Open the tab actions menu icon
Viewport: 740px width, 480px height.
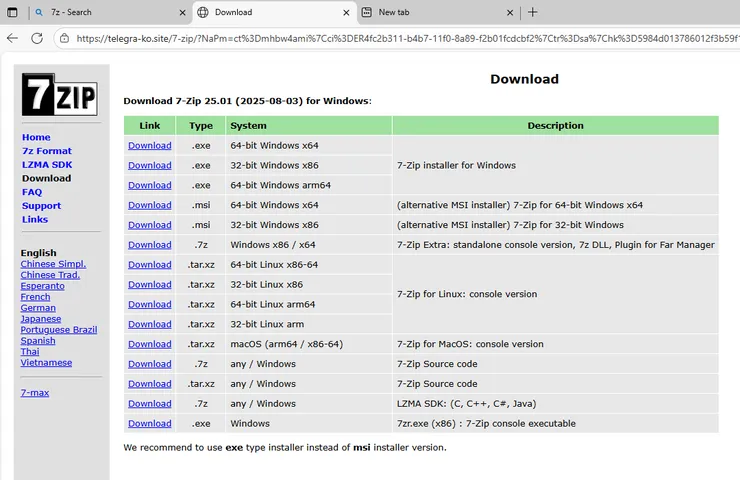coord(12,12)
